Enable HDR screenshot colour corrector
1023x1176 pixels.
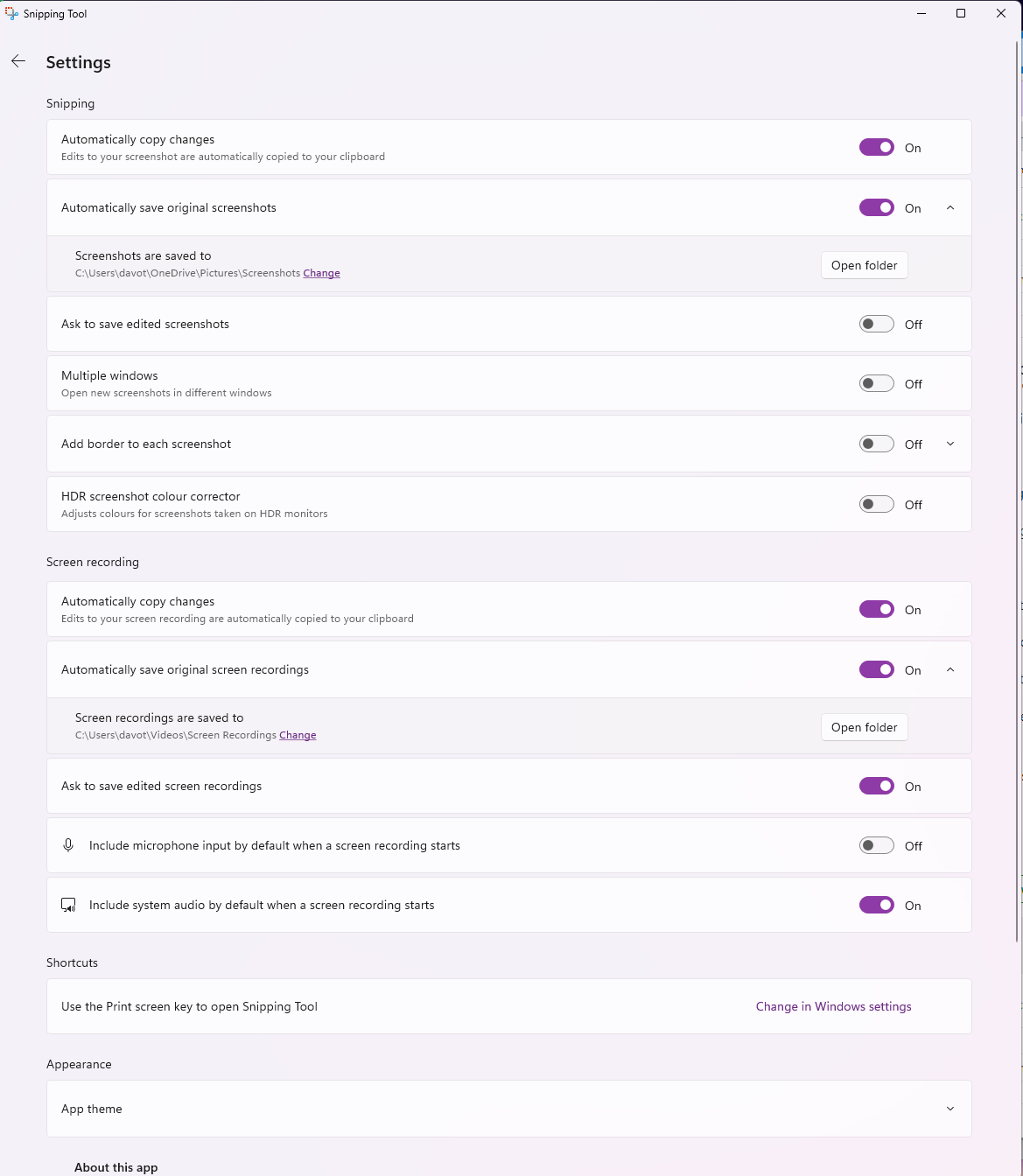[x=876, y=504]
